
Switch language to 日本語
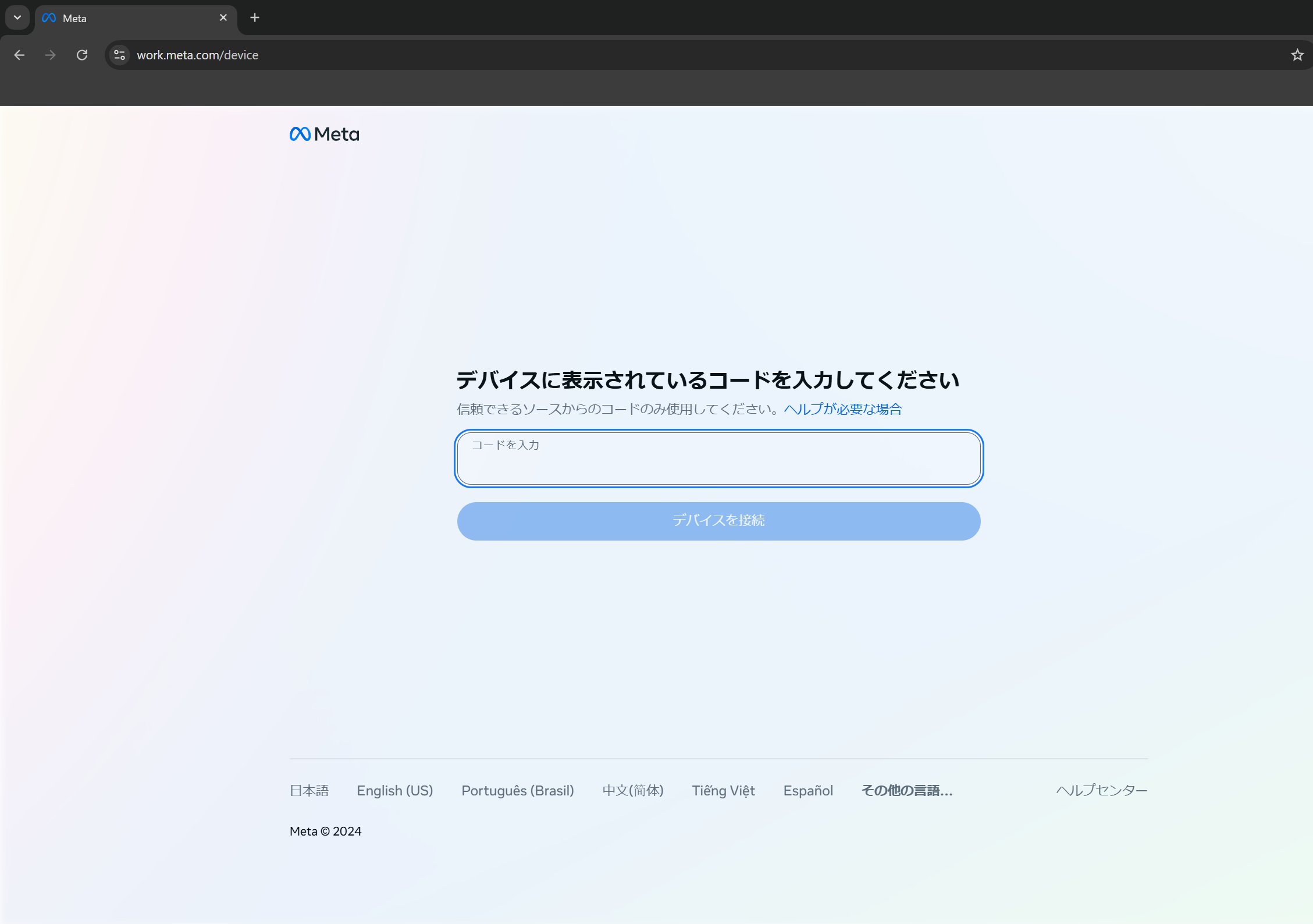point(309,791)
